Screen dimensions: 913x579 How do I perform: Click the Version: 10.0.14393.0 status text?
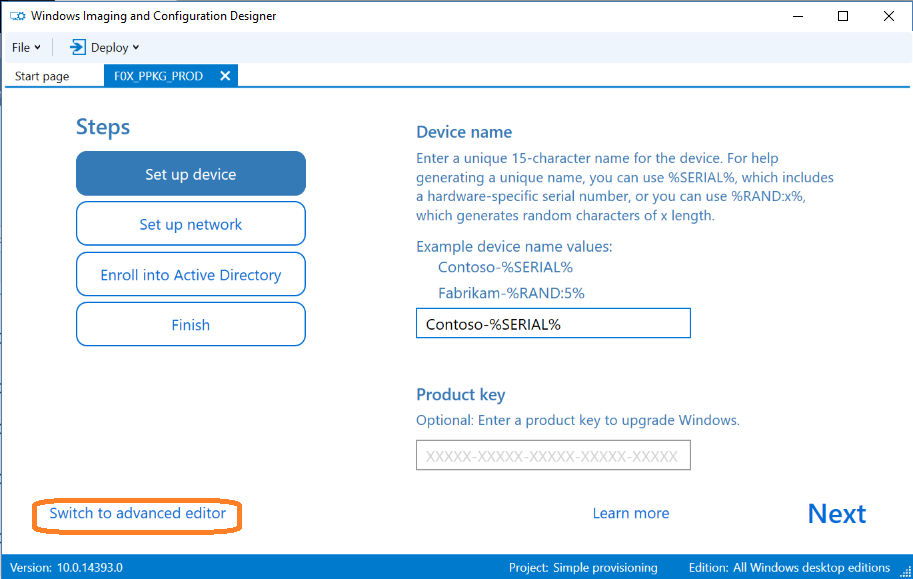tap(66, 567)
